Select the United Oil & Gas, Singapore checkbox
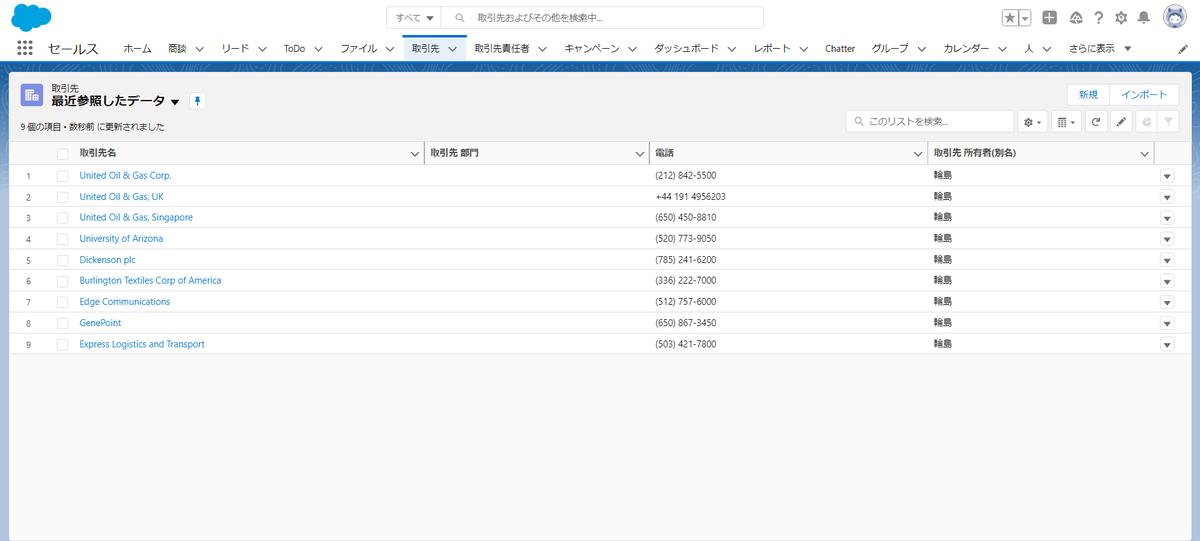1200x541 pixels. point(63,218)
